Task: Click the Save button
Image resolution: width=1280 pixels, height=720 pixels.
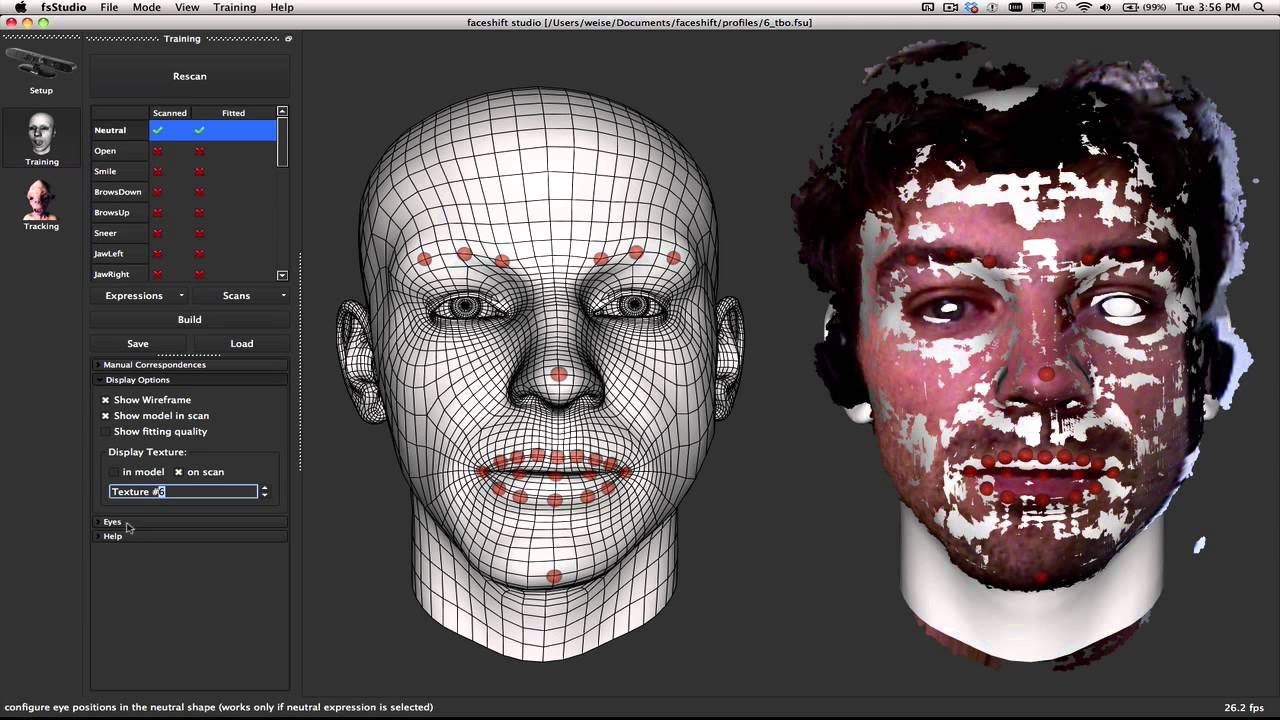Action: click(138, 344)
